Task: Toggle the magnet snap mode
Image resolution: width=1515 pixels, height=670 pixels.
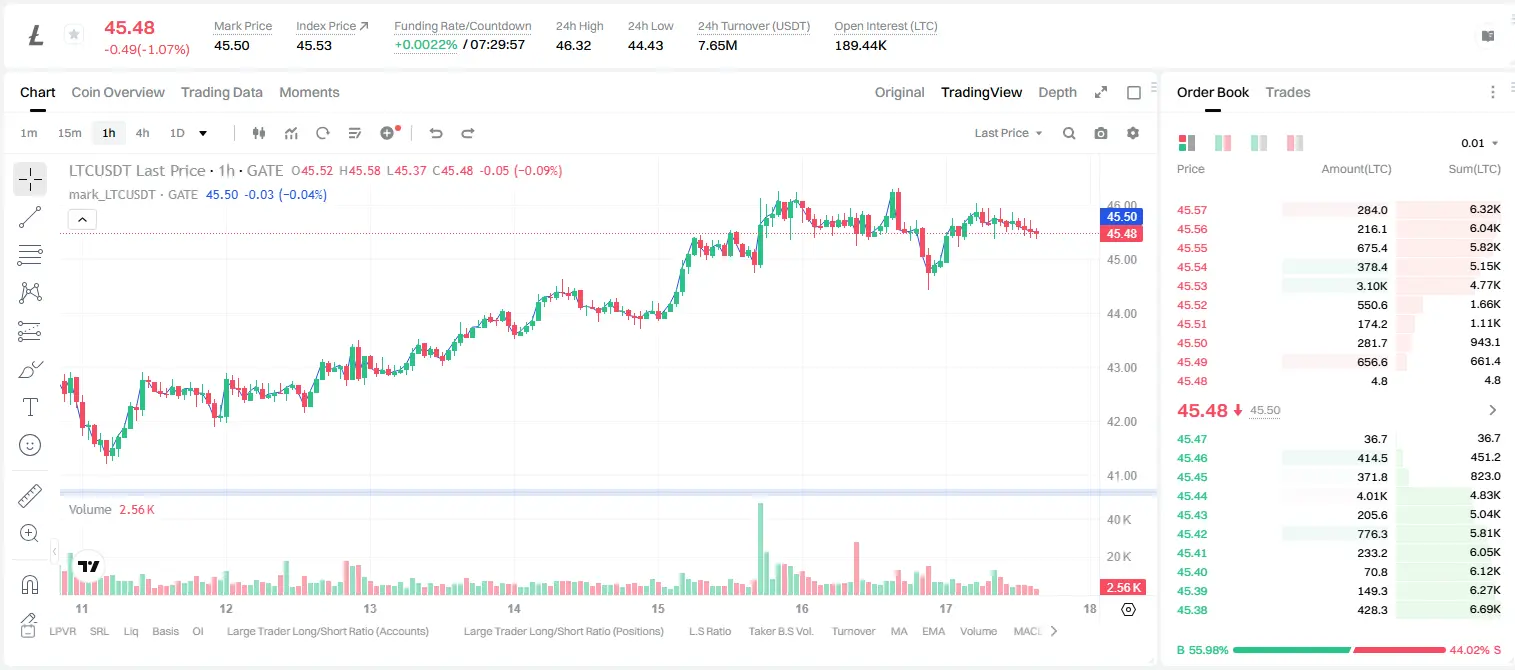Action: click(30, 584)
